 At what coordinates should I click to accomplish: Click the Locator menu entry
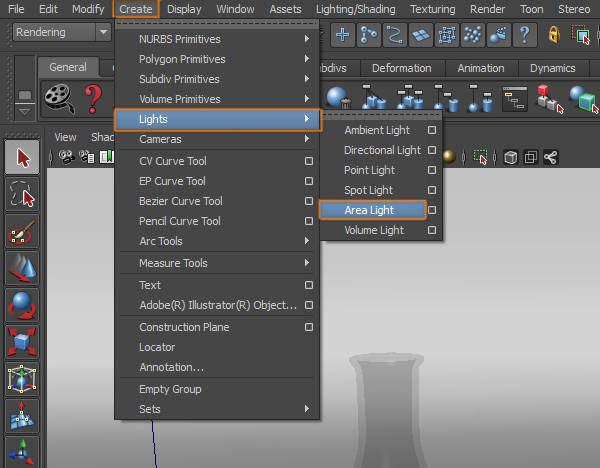click(157, 347)
